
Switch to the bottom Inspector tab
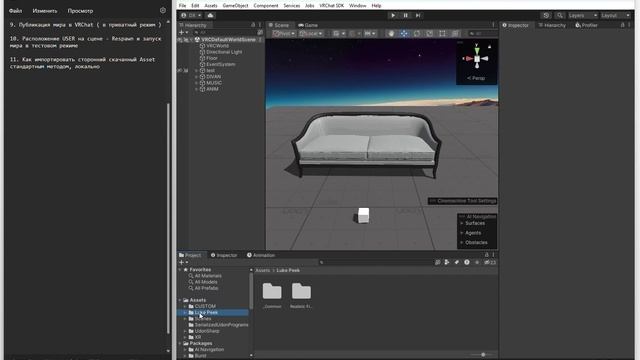point(224,255)
